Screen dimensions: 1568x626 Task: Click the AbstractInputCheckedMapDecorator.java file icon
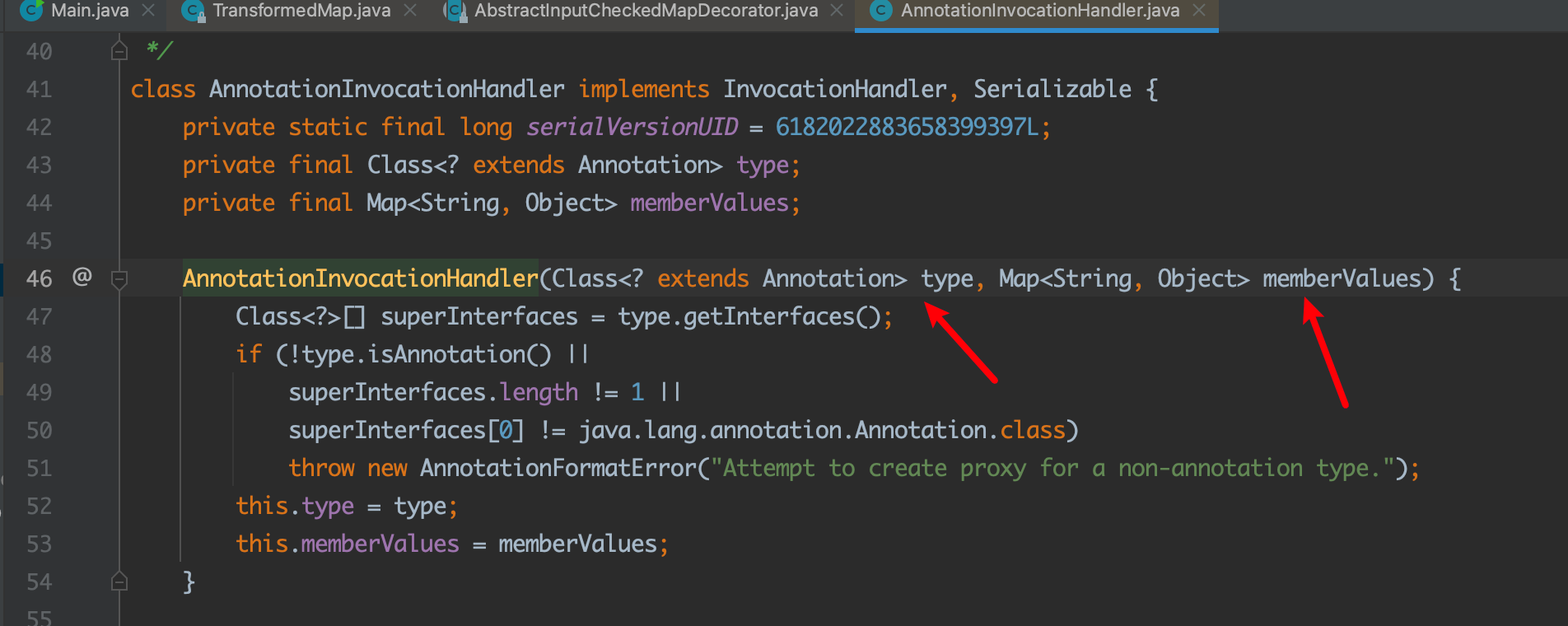(455, 11)
